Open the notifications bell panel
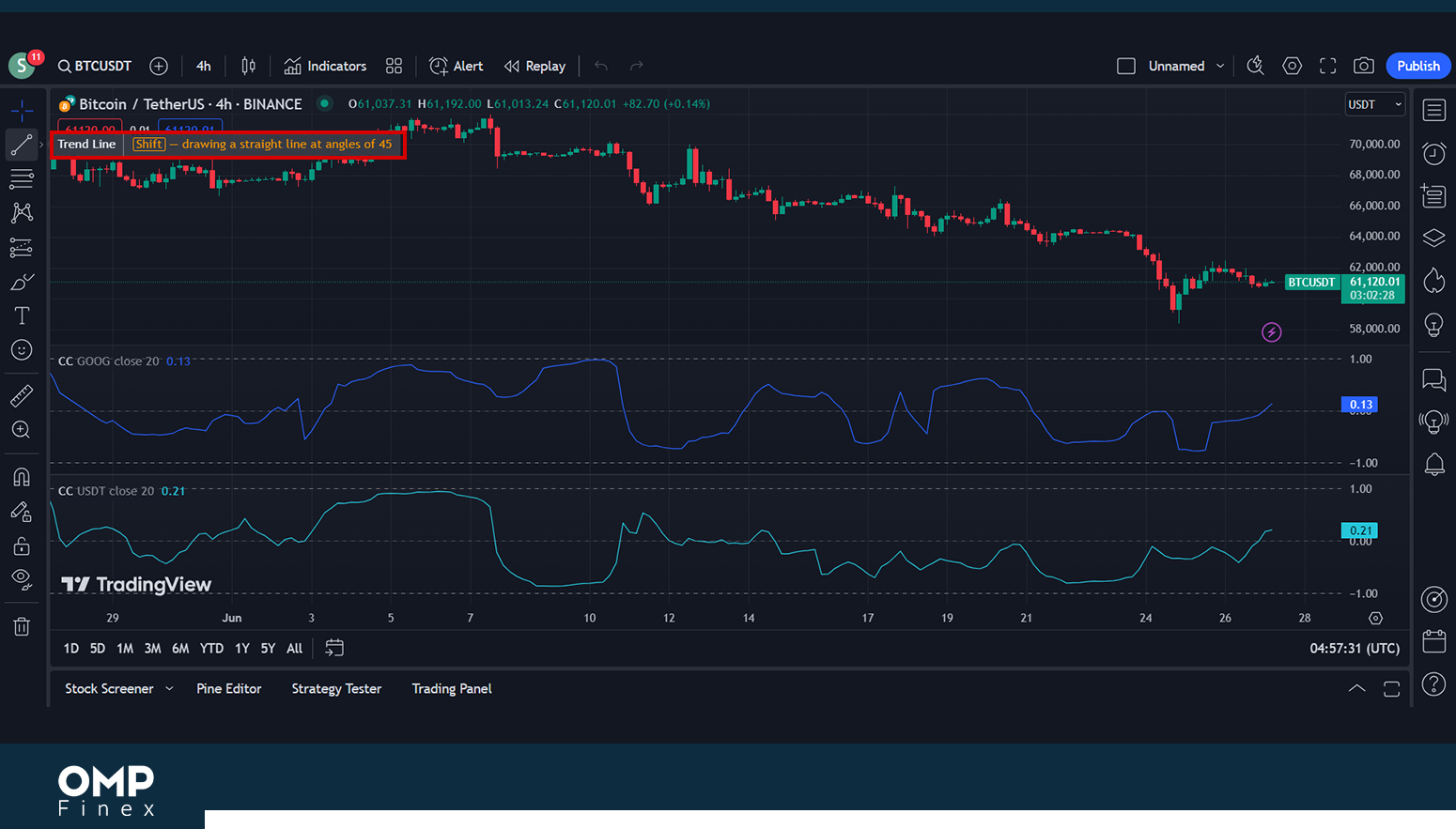 (x=1434, y=464)
